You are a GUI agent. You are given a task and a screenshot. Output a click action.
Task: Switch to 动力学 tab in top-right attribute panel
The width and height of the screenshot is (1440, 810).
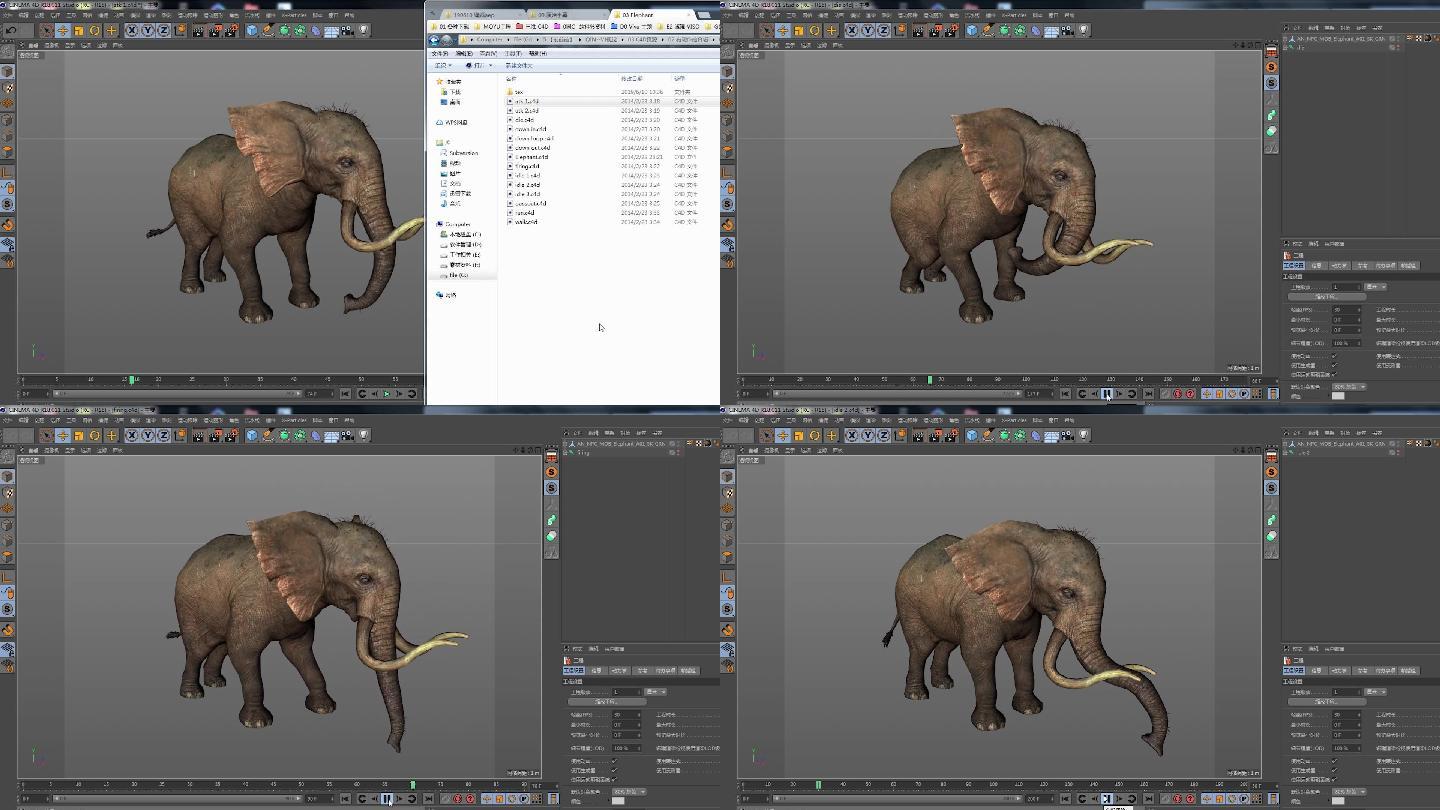click(x=1340, y=266)
